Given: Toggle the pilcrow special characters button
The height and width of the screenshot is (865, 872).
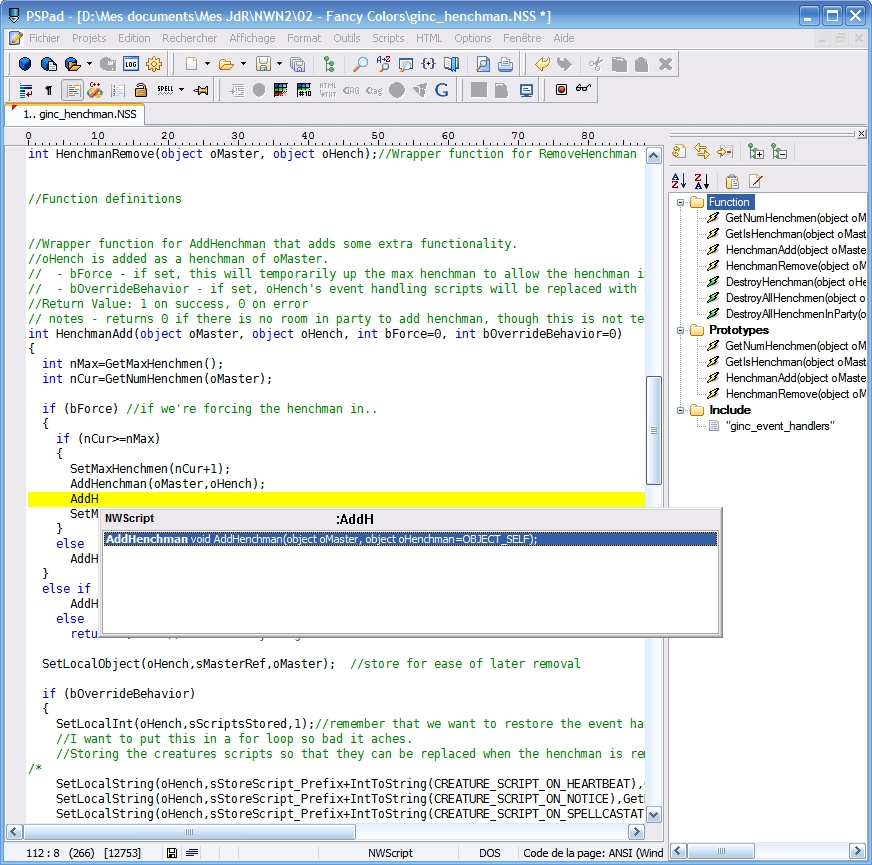Looking at the screenshot, I should tap(48, 90).
